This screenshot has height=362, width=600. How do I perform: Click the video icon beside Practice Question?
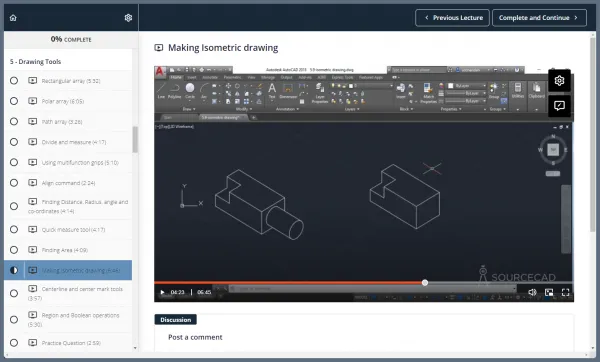(x=33, y=343)
